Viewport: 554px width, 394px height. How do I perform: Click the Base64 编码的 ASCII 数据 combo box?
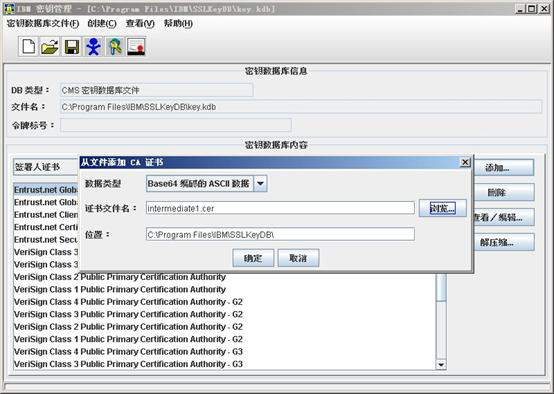pyautogui.click(x=206, y=184)
